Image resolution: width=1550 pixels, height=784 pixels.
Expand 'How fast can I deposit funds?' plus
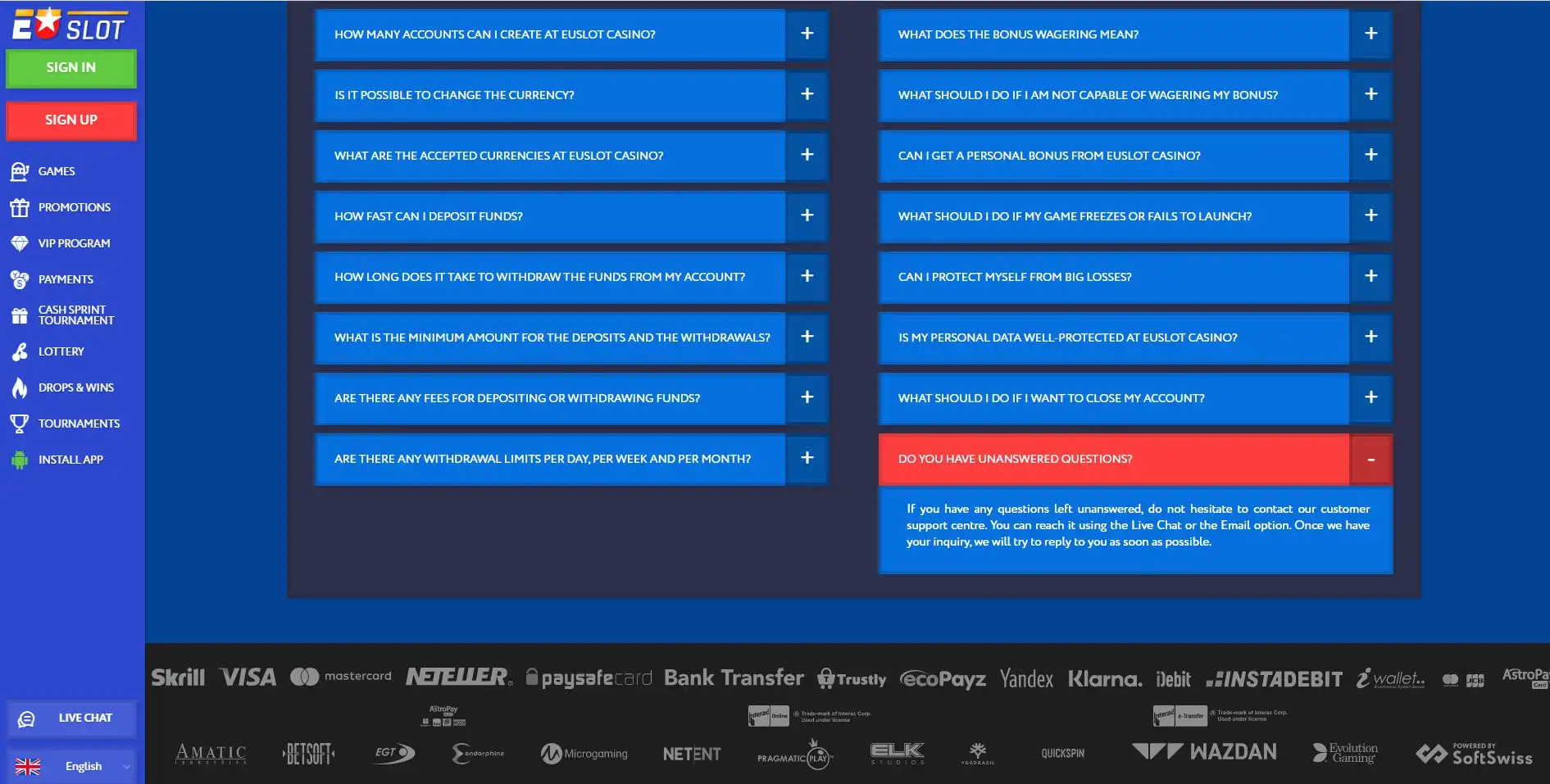click(807, 215)
